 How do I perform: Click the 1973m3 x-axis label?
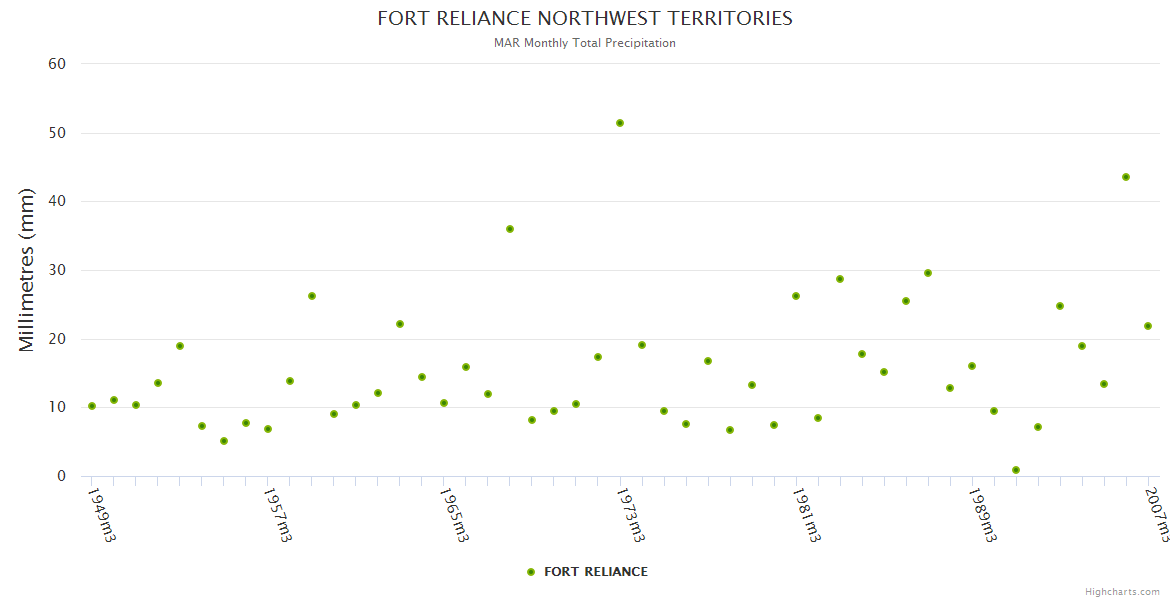click(630, 515)
